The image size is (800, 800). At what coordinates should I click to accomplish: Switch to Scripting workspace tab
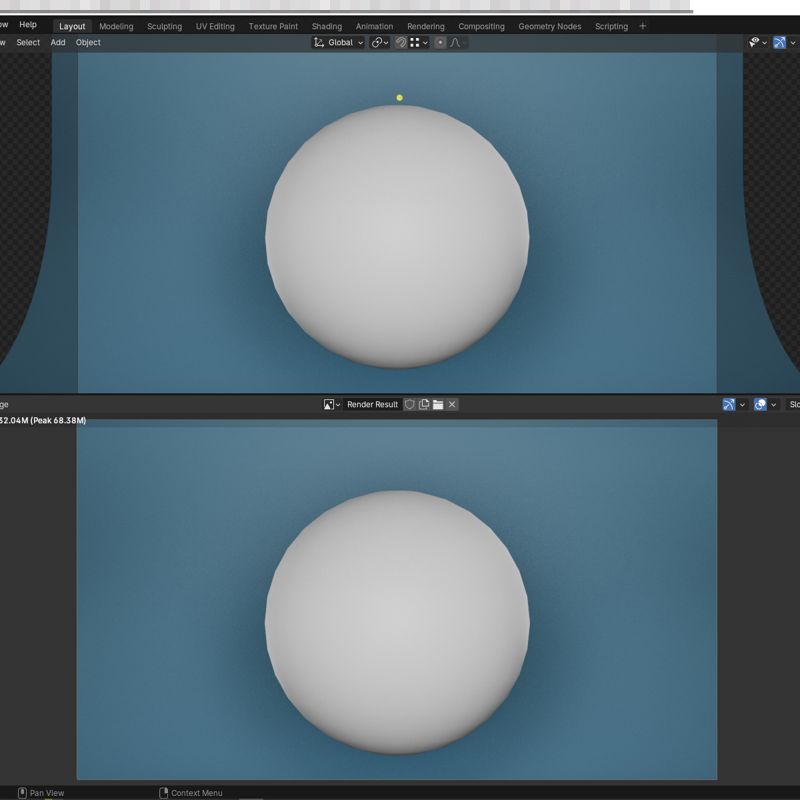(611, 26)
